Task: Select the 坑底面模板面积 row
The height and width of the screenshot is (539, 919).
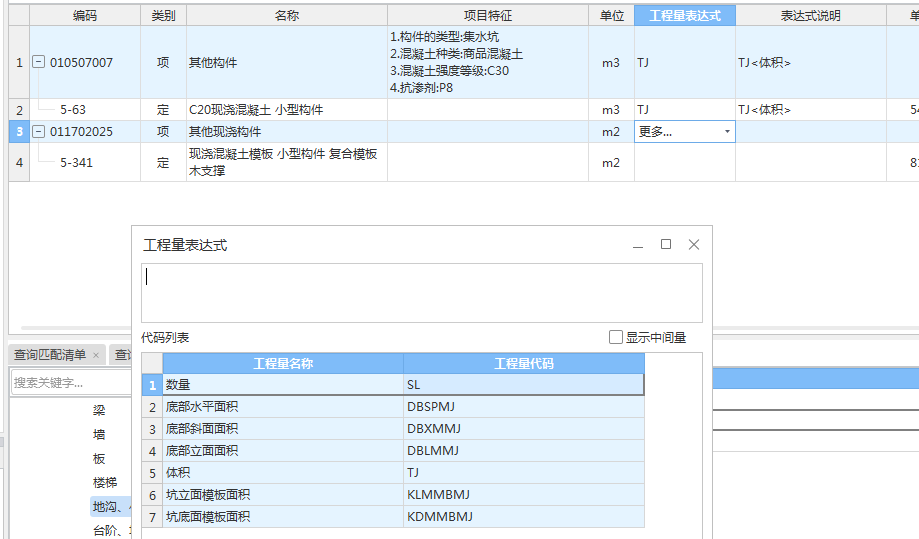Action: (x=393, y=517)
